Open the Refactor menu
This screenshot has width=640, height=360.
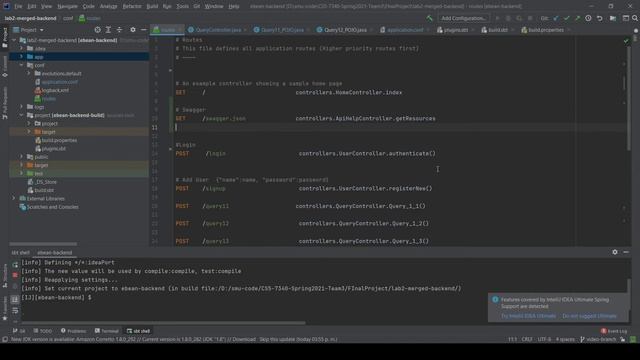point(132,6)
